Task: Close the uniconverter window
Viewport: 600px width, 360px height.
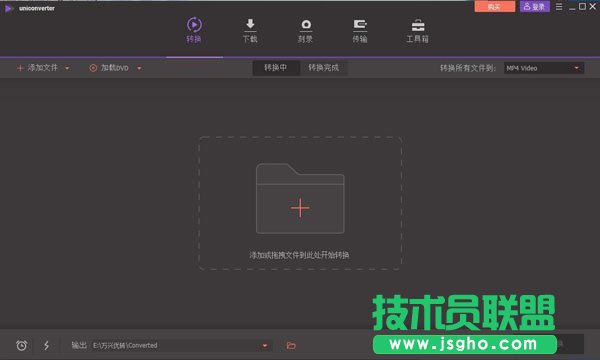Action: 593,7
